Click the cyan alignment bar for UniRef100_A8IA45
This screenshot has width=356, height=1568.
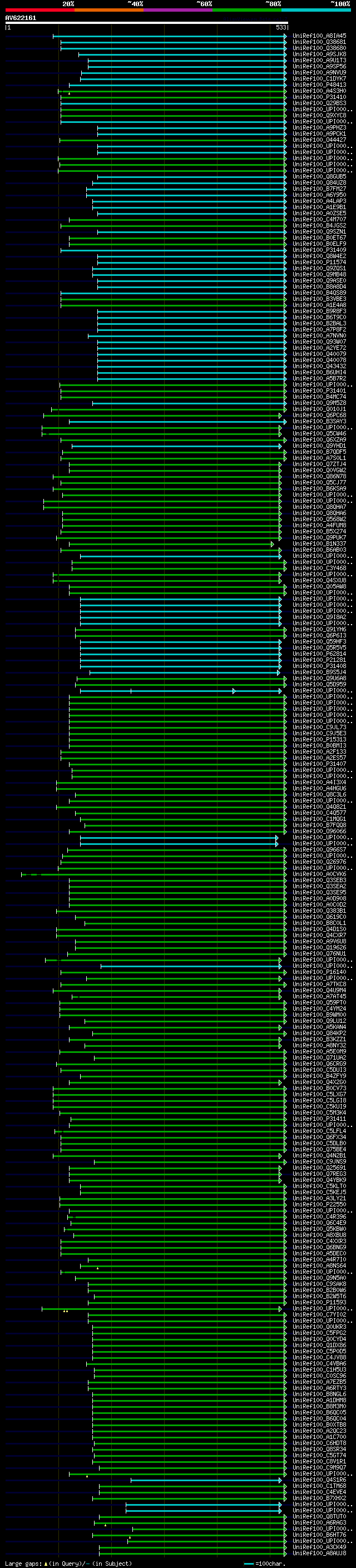coord(170,36)
